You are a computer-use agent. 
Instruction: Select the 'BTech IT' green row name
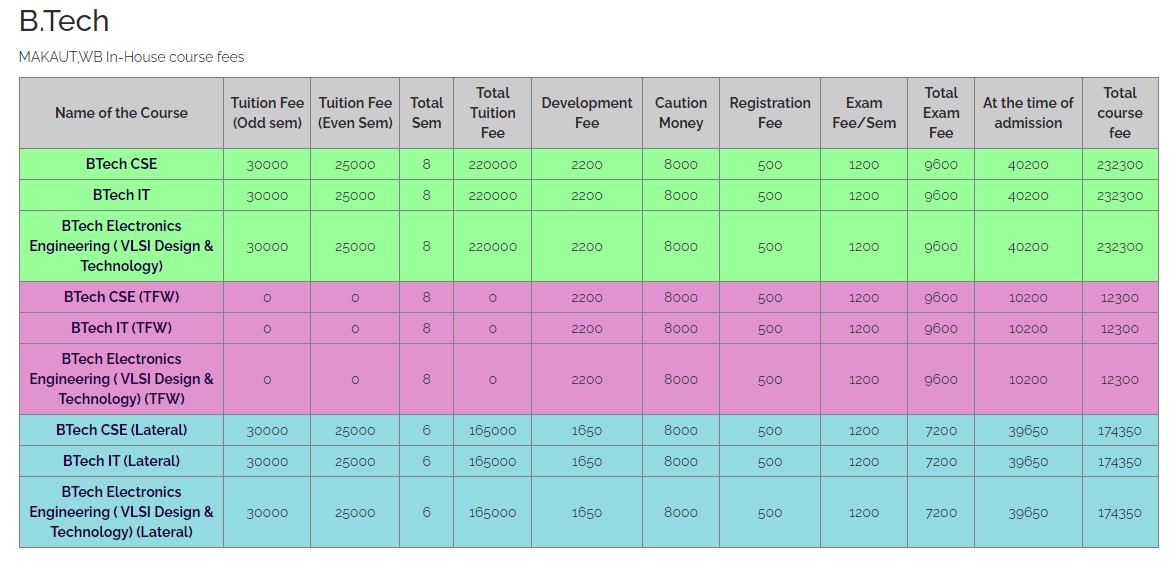[x=122, y=195]
